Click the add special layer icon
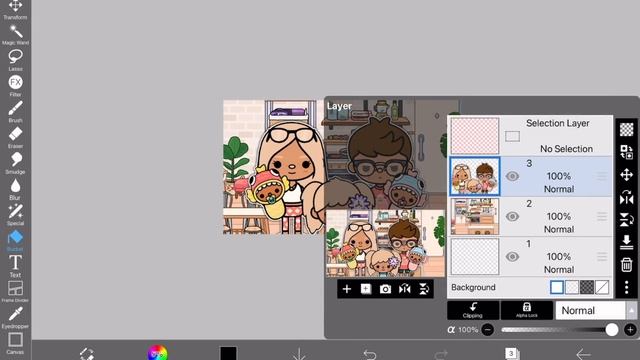 pyautogui.click(x=366, y=289)
